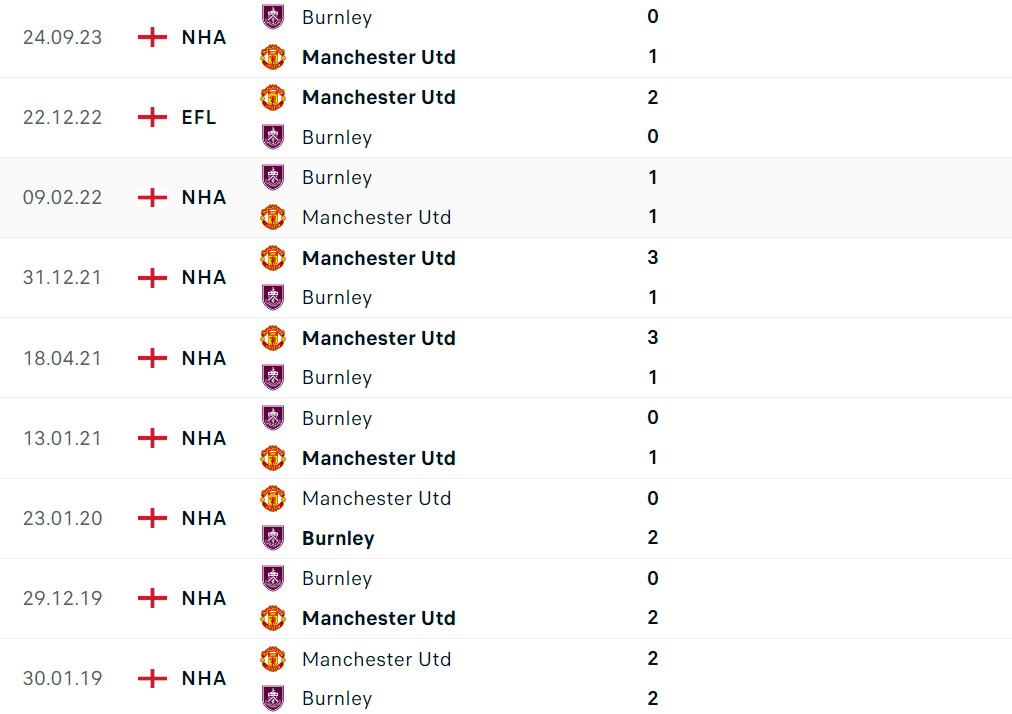Click Manchester Utd crest in 24.09.23 match
Viewport: 1012px width, 714px height.
point(273,57)
